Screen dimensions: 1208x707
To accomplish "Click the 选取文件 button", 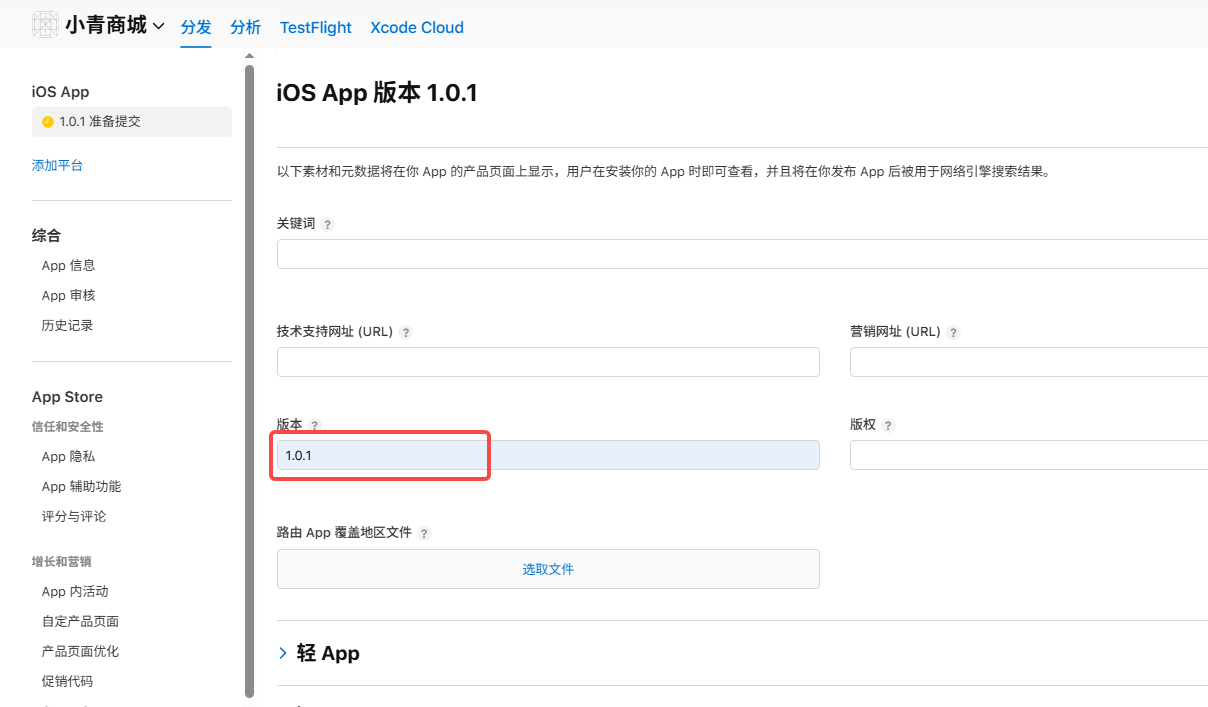I will coord(548,569).
